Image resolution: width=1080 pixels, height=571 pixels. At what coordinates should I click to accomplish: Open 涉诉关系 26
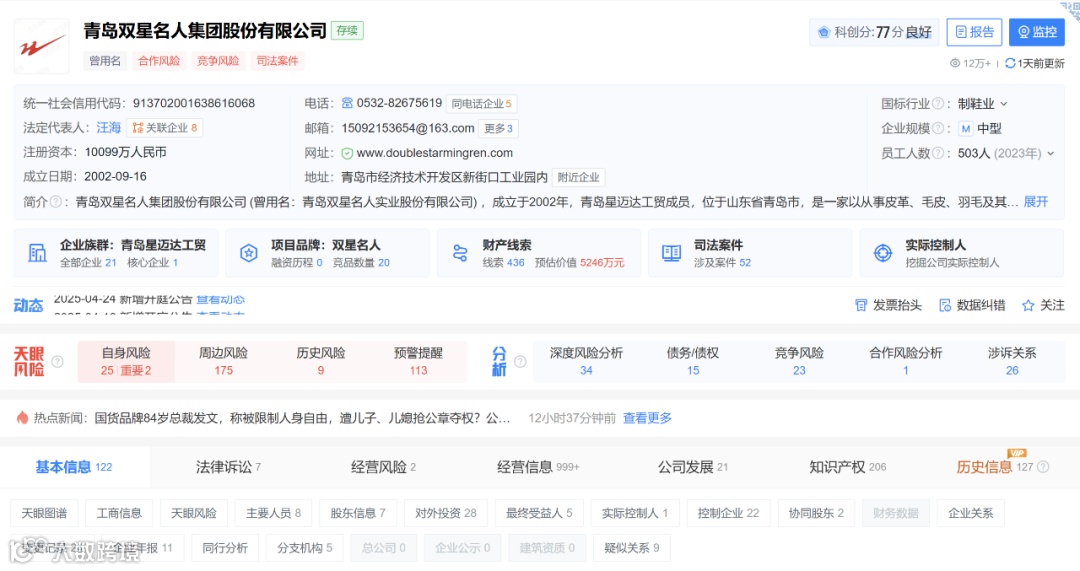pyautogui.click(x=1012, y=362)
